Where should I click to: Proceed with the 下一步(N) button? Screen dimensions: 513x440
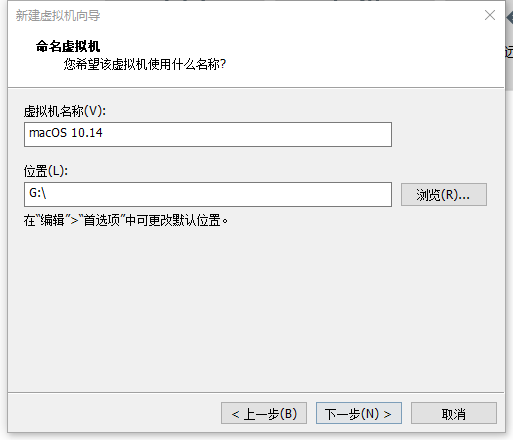pyautogui.click(x=359, y=413)
